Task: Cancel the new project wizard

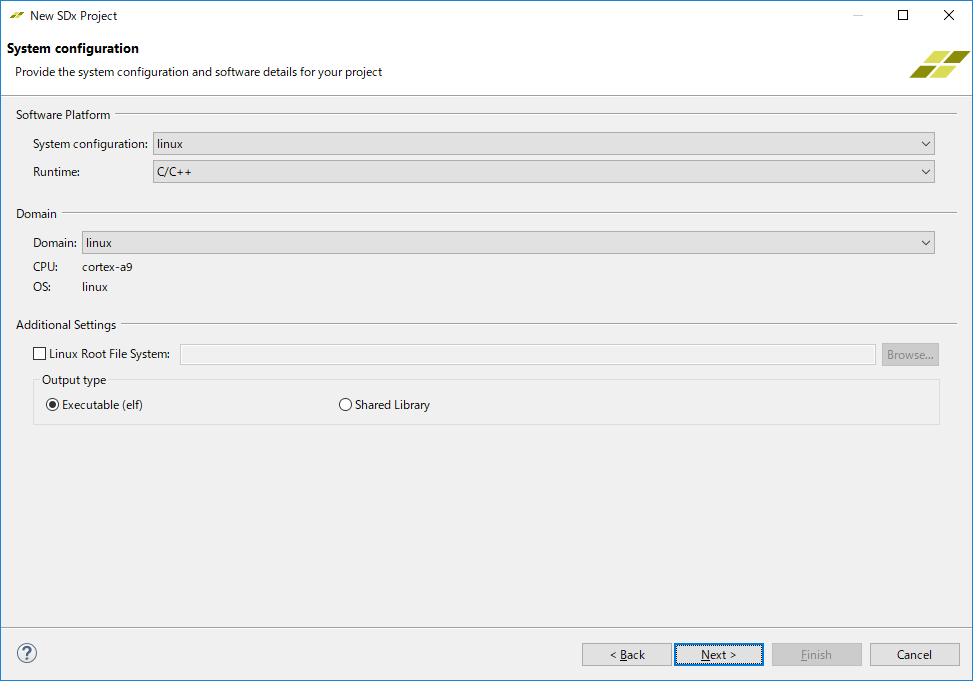Action: click(914, 655)
